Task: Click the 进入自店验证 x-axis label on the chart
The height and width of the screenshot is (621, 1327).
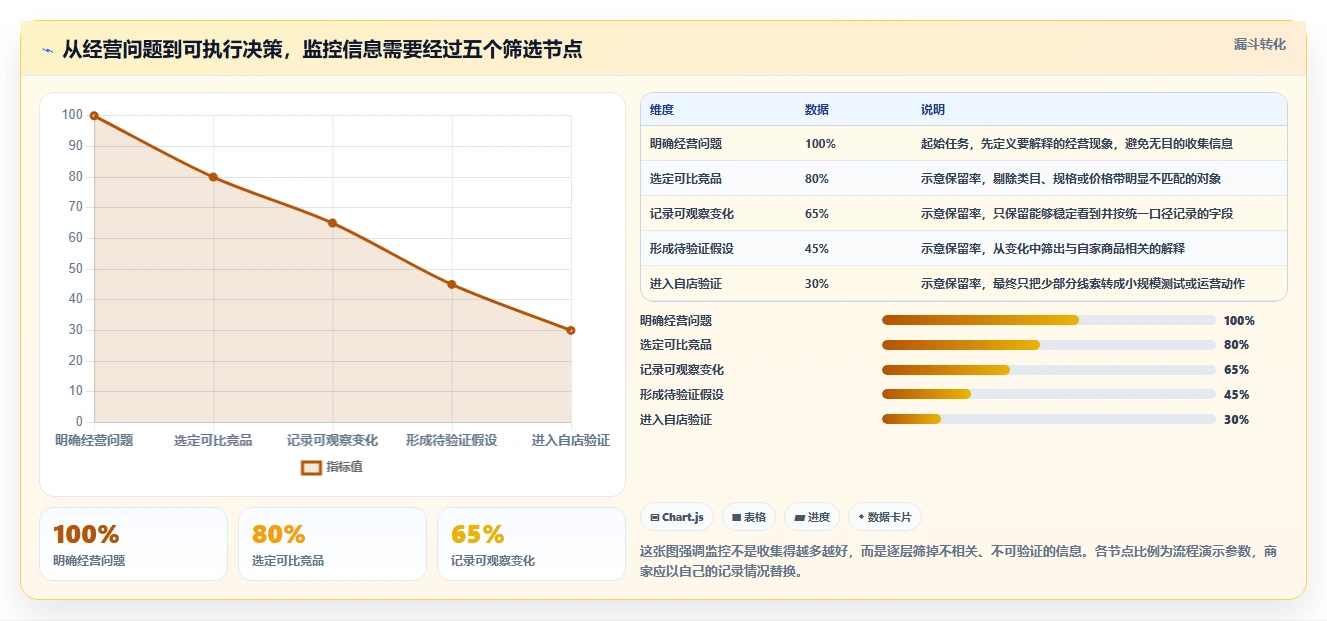Action: point(571,440)
